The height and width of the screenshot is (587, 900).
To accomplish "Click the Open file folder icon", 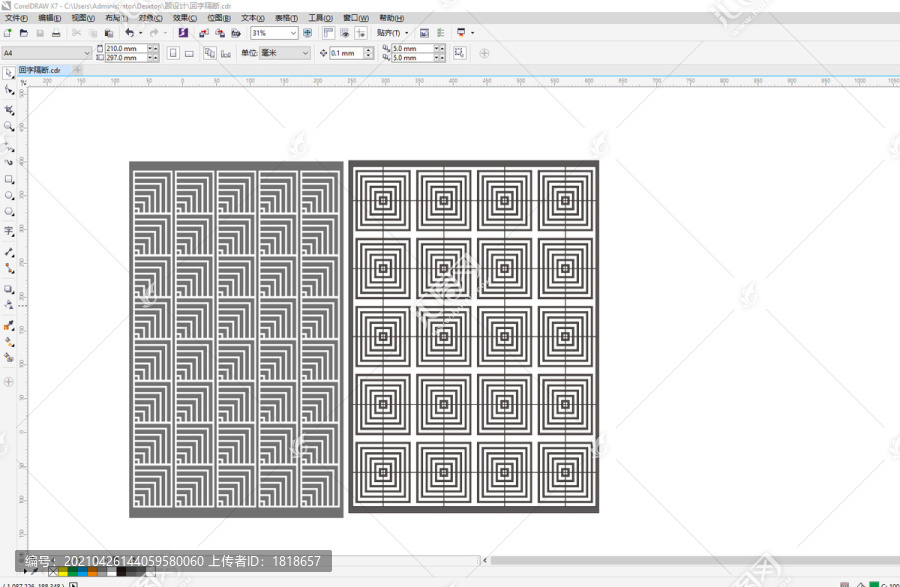I will pyautogui.click(x=24, y=33).
